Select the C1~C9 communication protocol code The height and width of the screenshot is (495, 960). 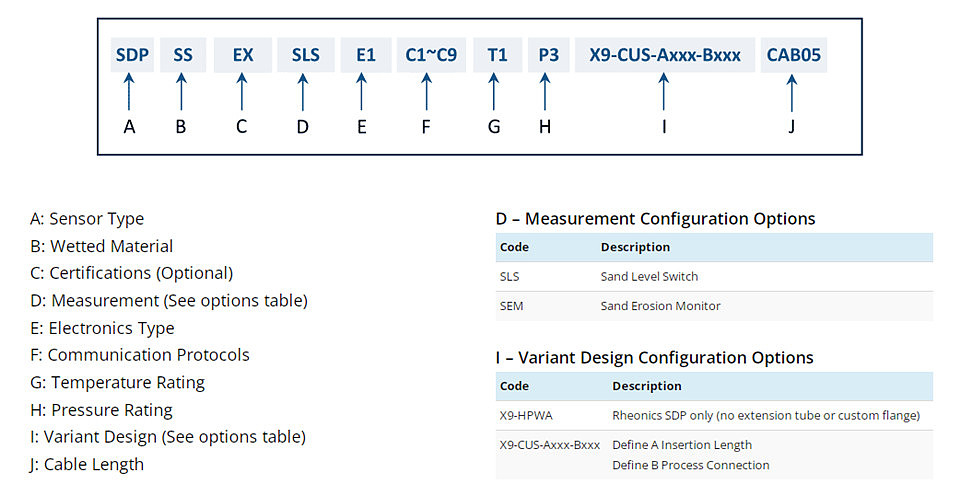(x=431, y=55)
